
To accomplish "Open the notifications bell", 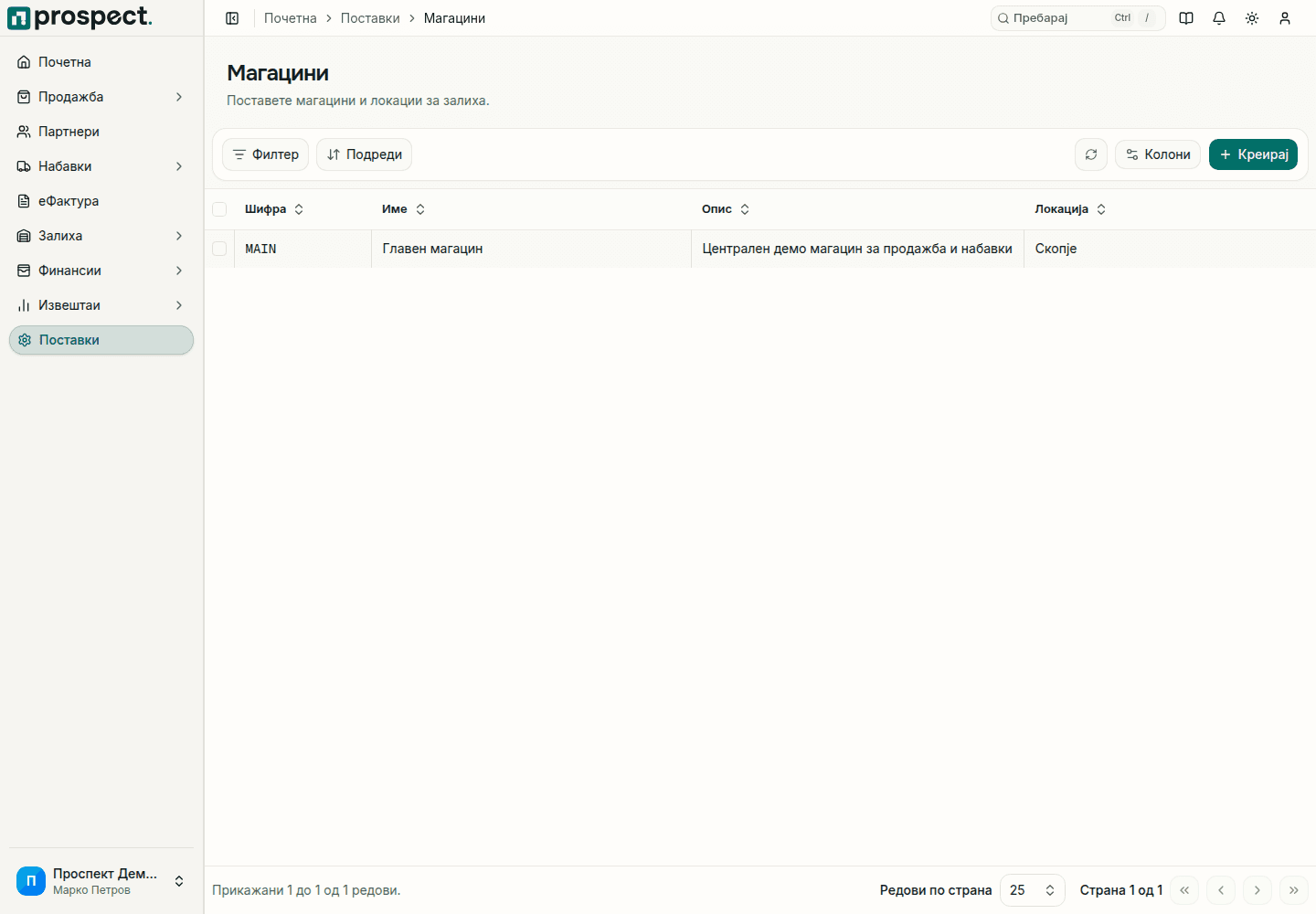I will coord(1219,18).
